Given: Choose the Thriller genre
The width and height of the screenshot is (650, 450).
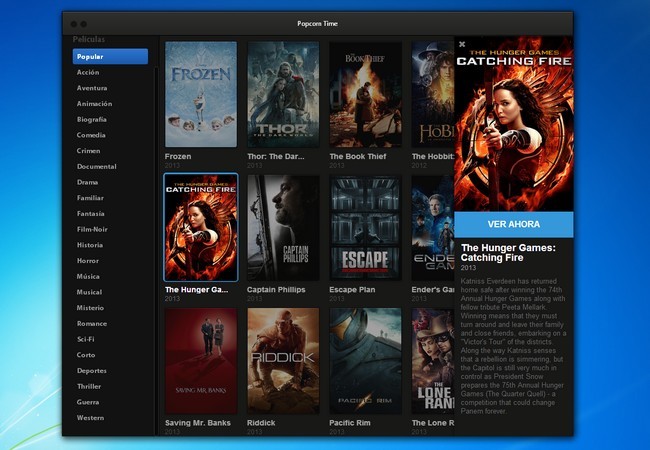Looking at the screenshot, I should tap(89, 386).
